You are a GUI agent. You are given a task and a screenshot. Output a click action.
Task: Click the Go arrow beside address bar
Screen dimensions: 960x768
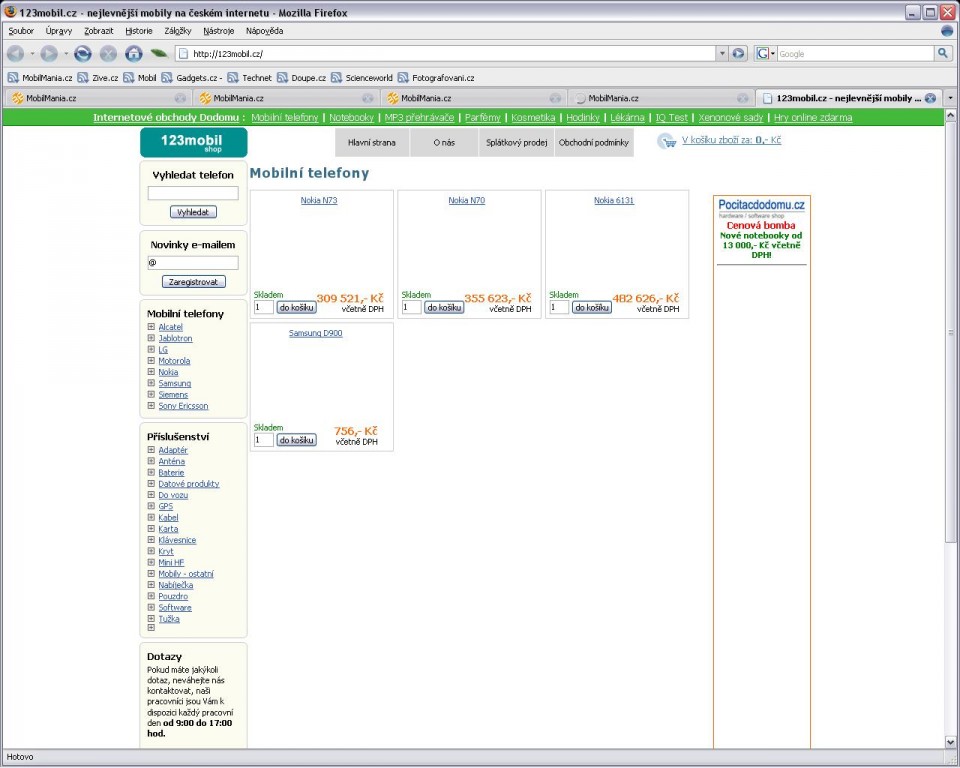[738, 54]
